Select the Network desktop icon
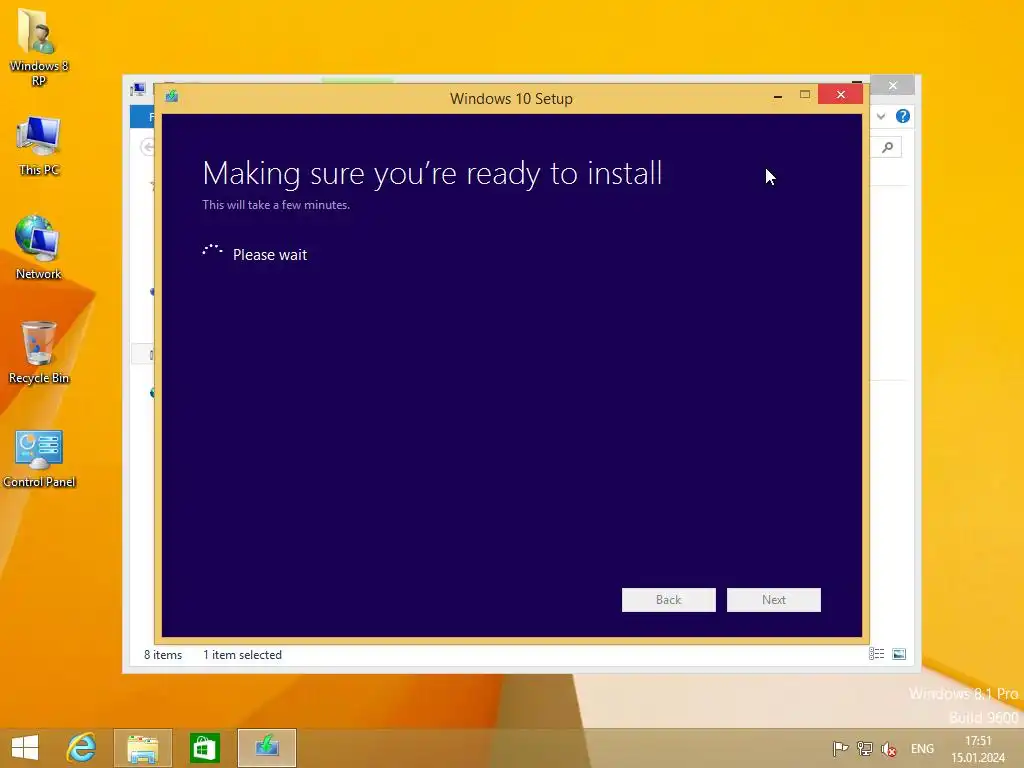The image size is (1024, 768). pyautogui.click(x=39, y=248)
